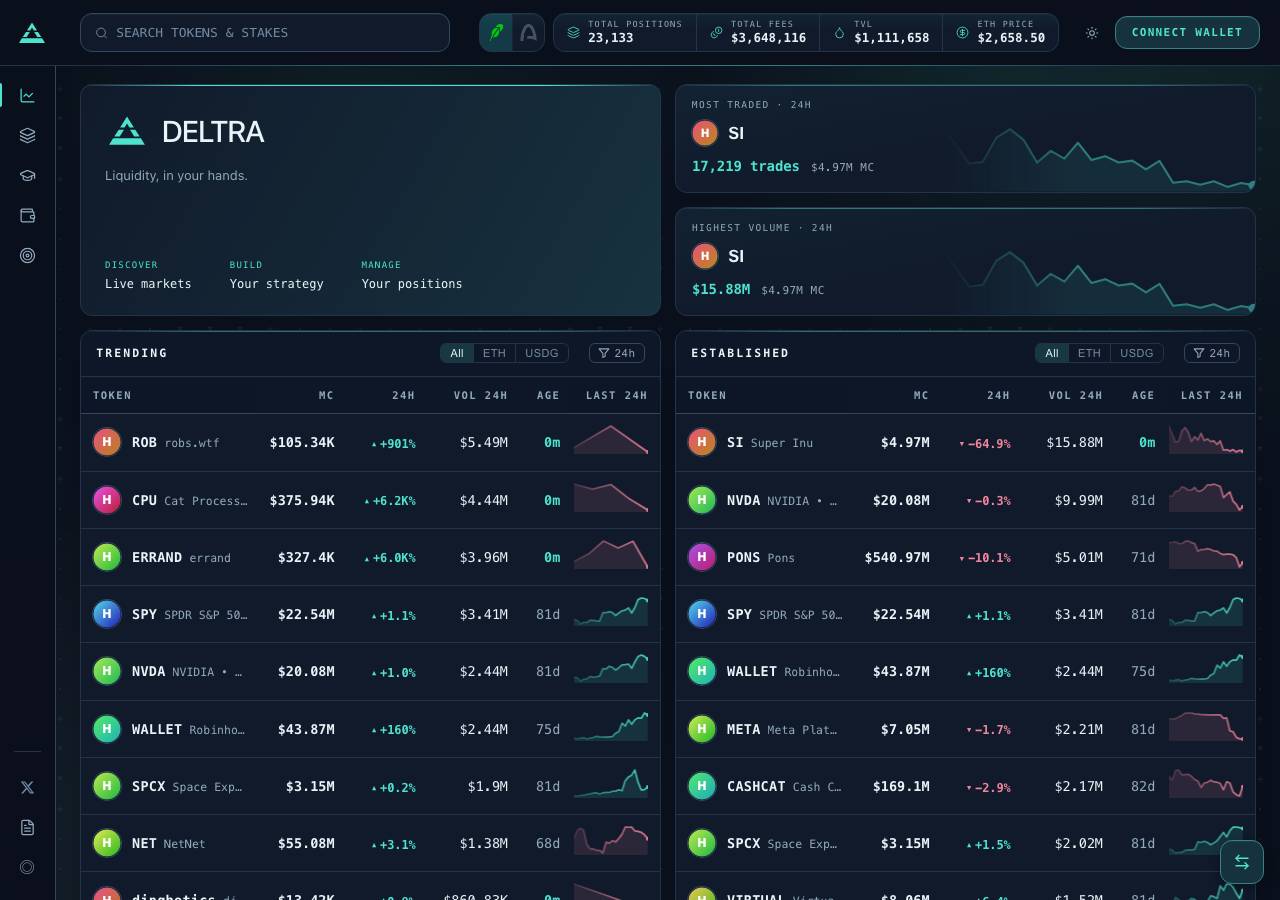Open the stacked layers icon in the sidebar
The height and width of the screenshot is (900, 1280).
click(27, 136)
